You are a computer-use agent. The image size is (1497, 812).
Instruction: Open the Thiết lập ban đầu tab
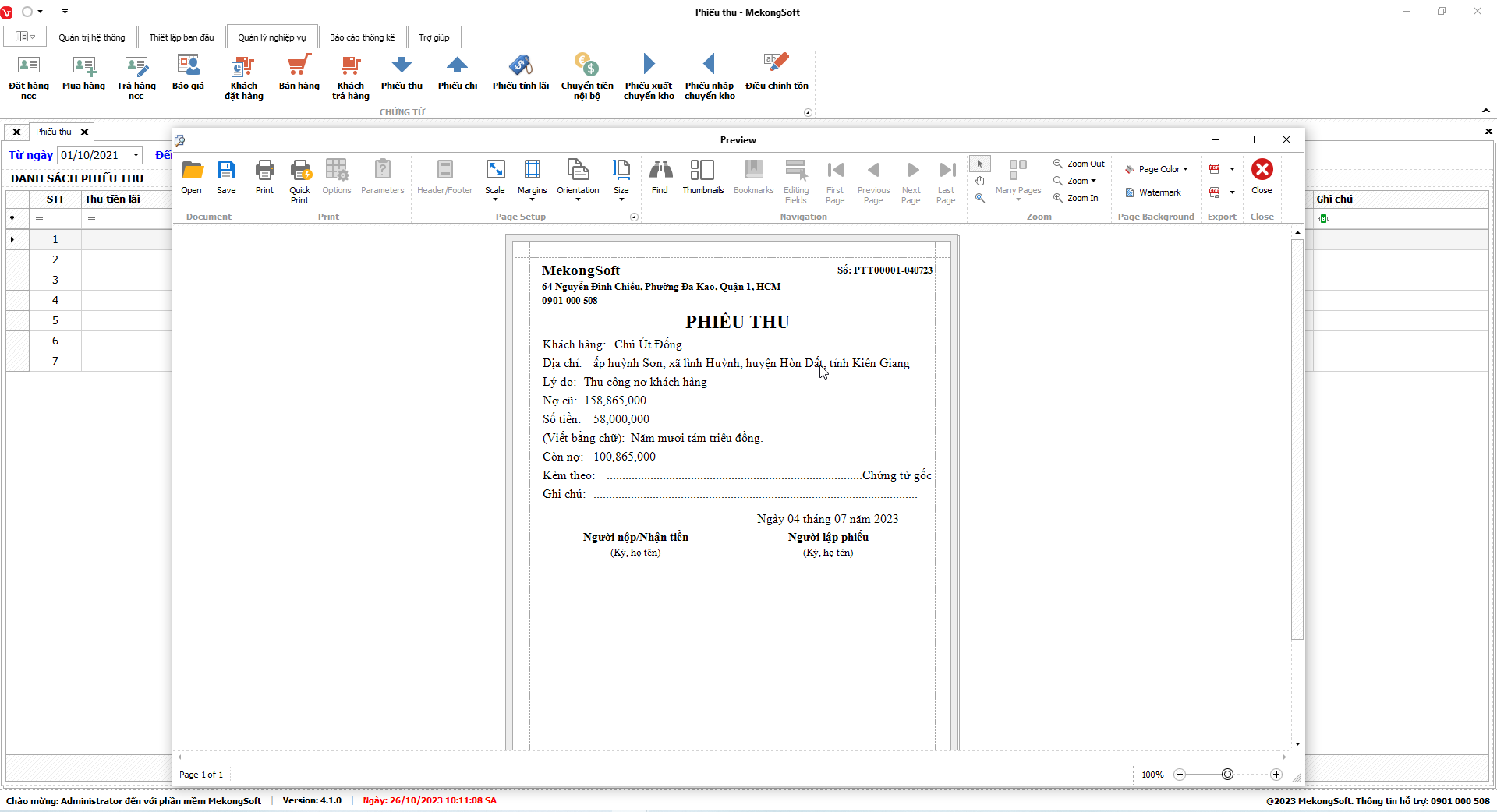[x=181, y=37]
